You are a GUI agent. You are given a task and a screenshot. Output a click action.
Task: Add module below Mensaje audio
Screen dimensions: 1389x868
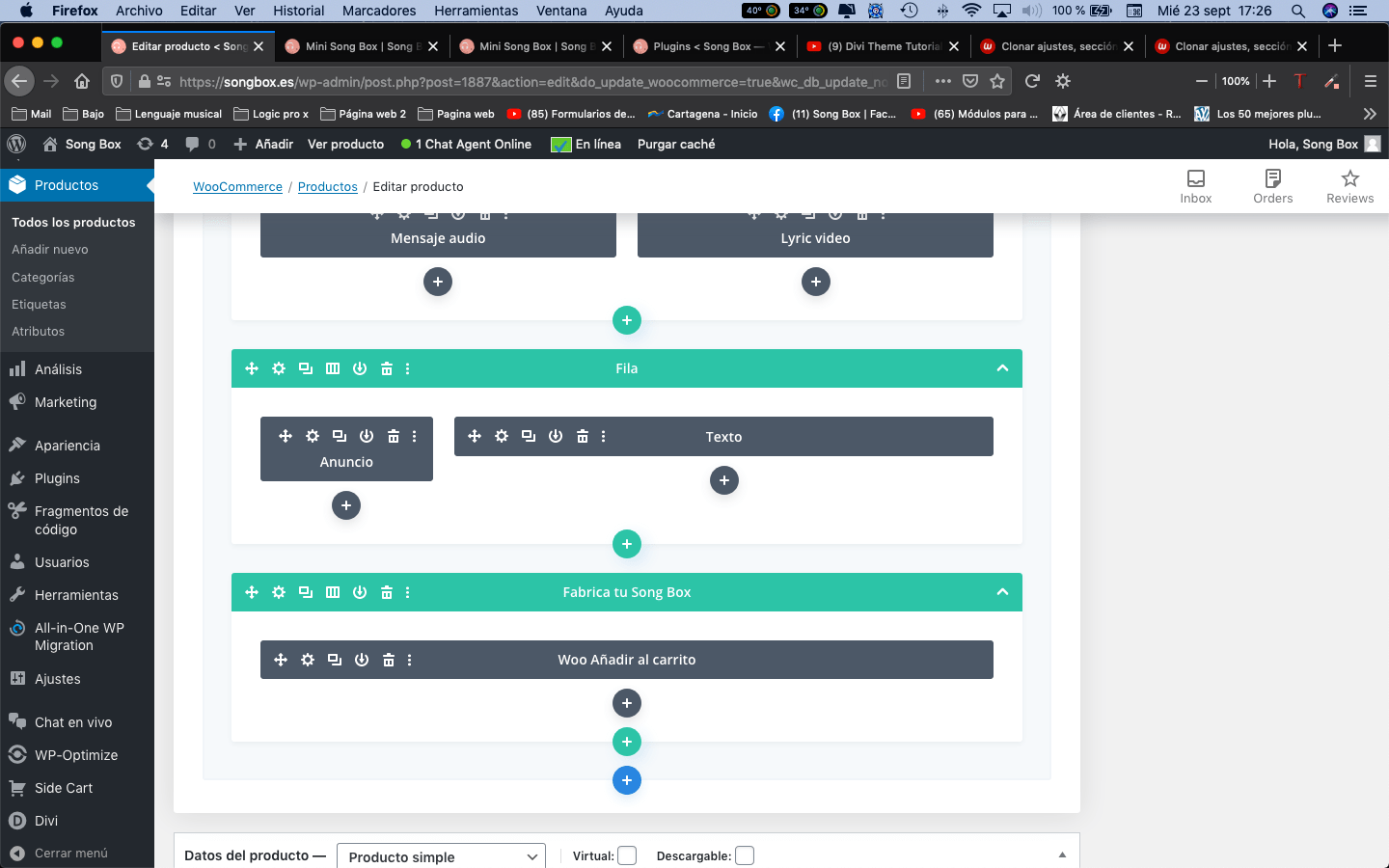[438, 282]
